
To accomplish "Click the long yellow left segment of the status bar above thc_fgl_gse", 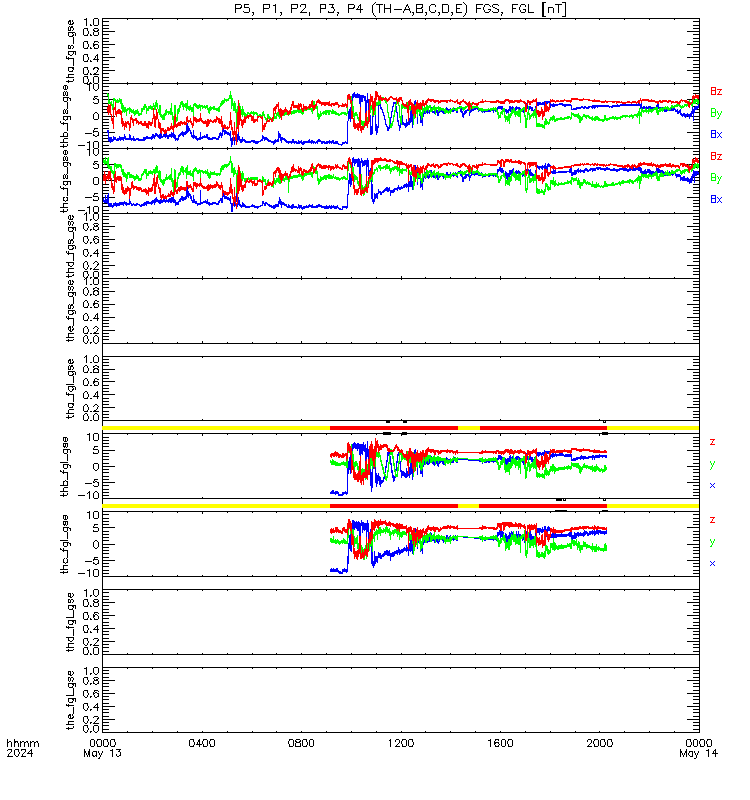I will point(216,506).
